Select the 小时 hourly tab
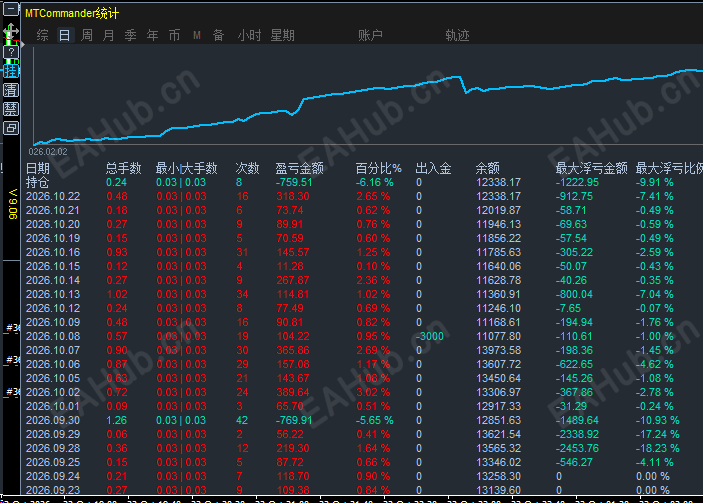 click(x=249, y=35)
